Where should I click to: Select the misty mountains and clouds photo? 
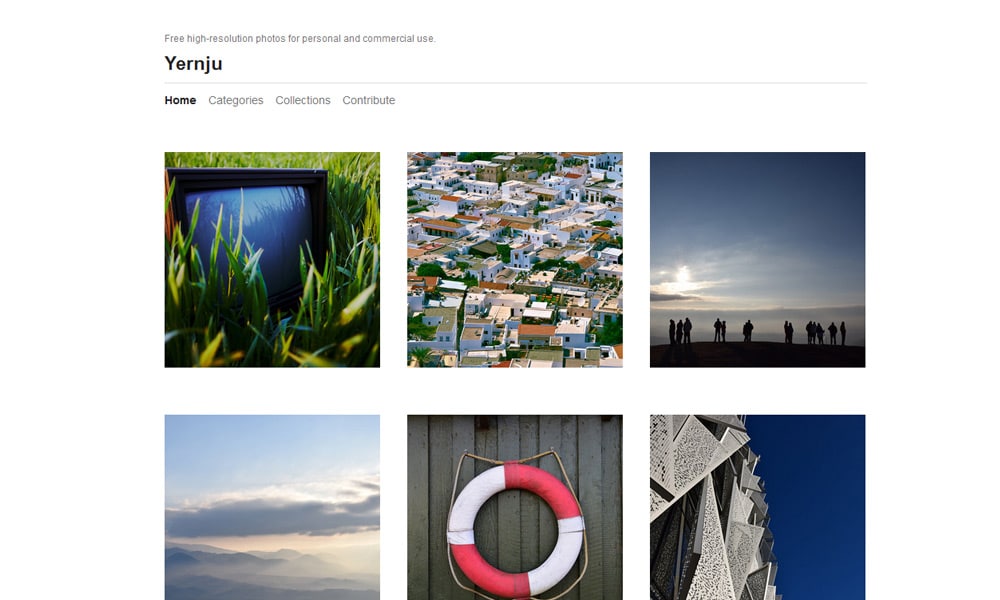[272, 507]
